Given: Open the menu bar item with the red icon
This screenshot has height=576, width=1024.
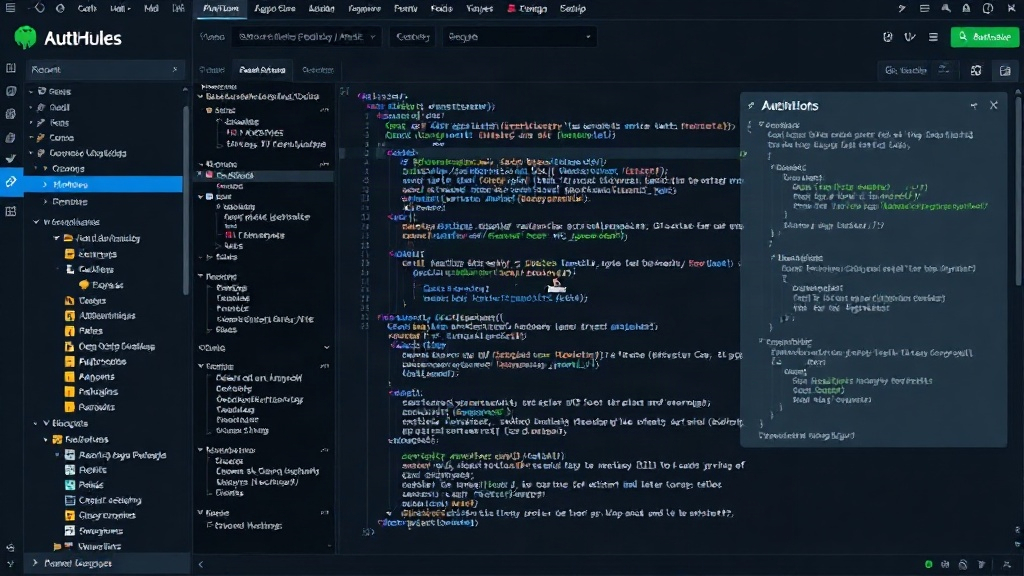Looking at the screenshot, I should [527, 8].
